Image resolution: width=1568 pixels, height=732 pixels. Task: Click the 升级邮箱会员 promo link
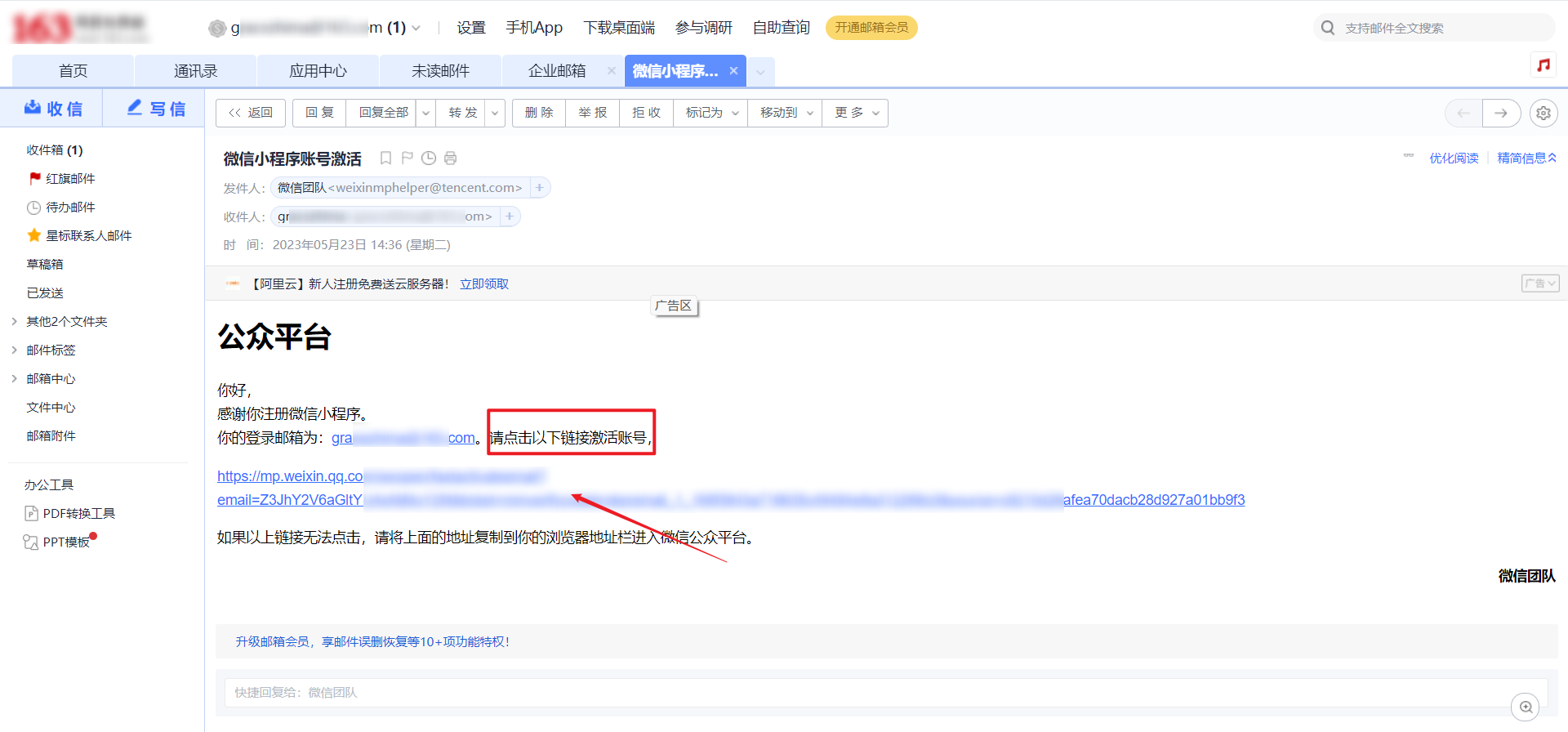[372, 641]
